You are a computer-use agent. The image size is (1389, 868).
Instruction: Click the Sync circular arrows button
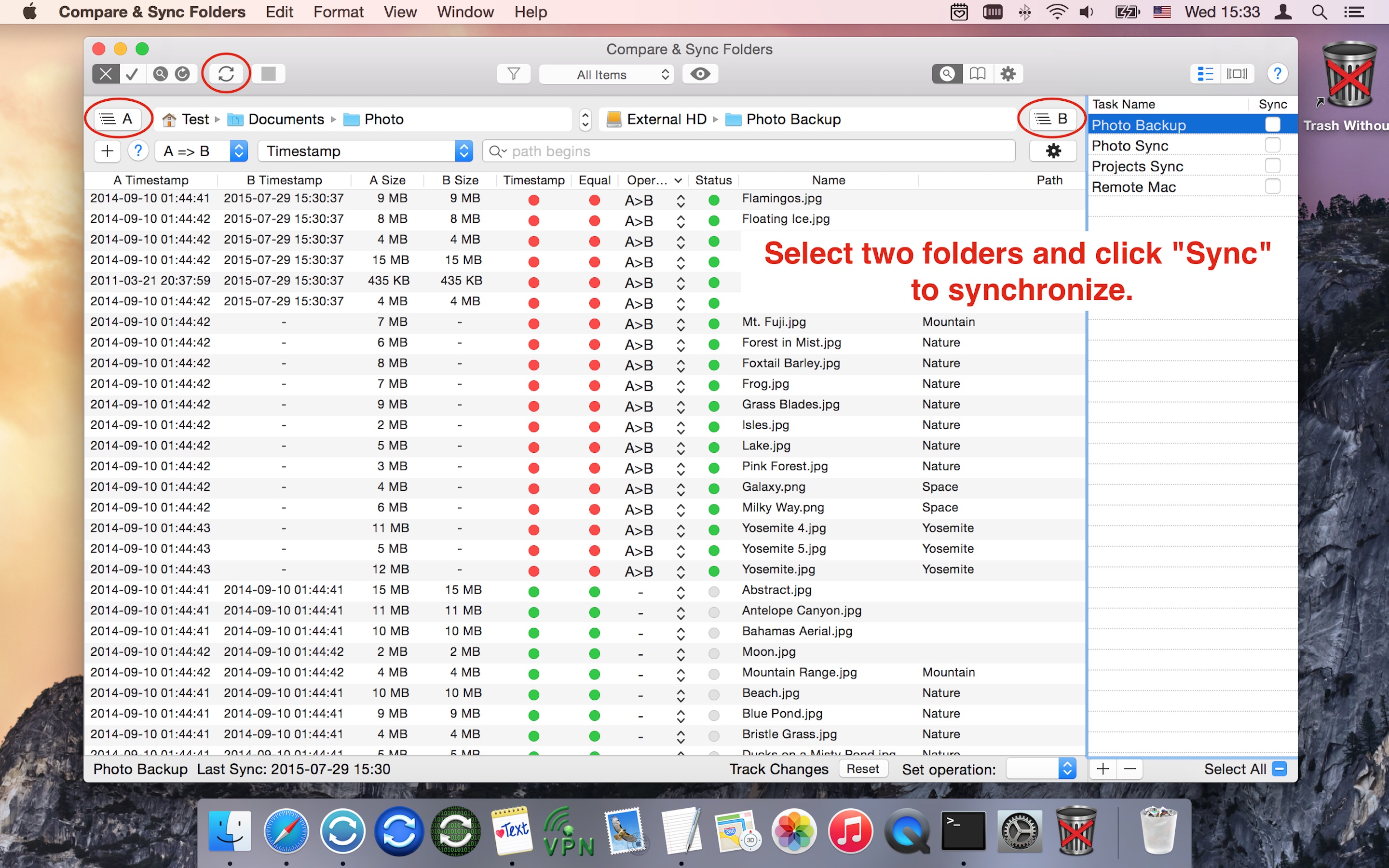pos(226,73)
